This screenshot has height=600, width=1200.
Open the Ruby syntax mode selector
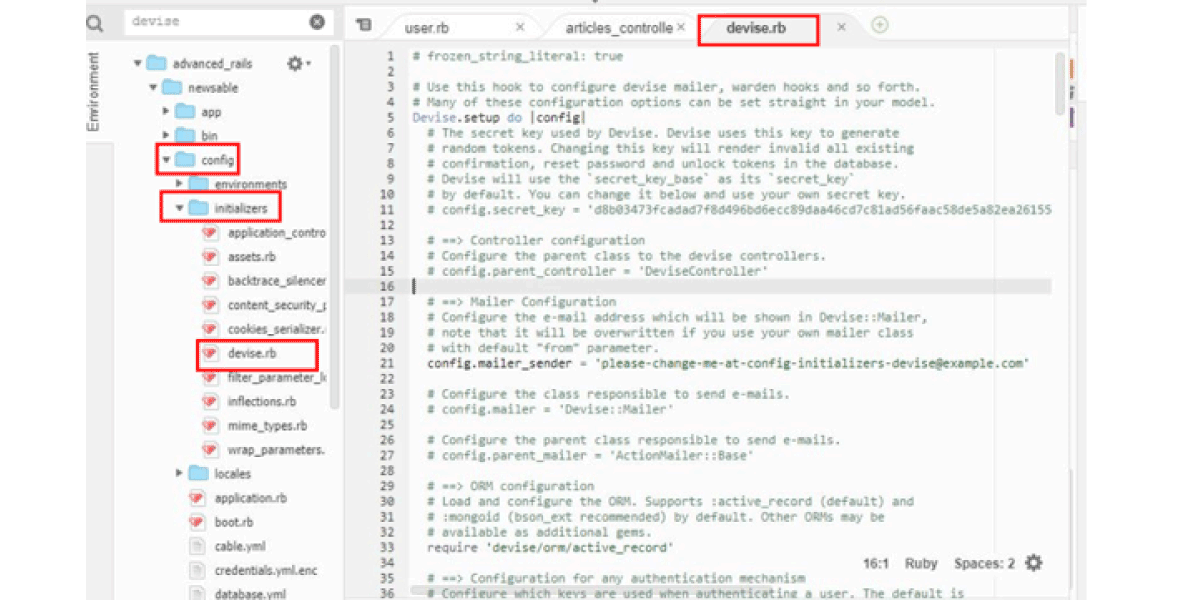[x=921, y=563]
